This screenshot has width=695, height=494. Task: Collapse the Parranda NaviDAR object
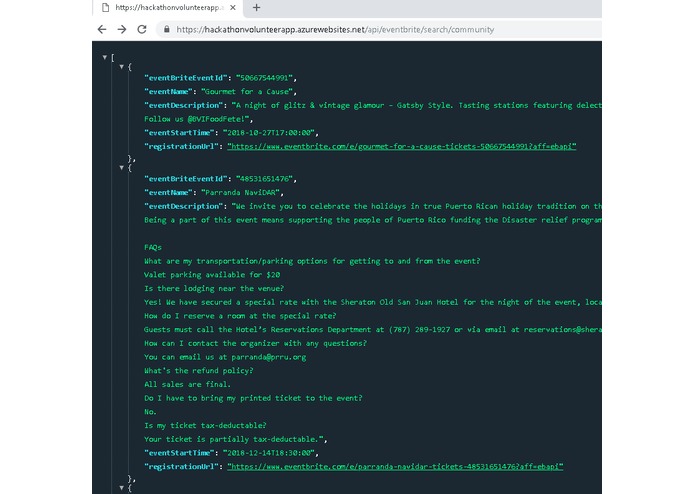tap(121, 168)
